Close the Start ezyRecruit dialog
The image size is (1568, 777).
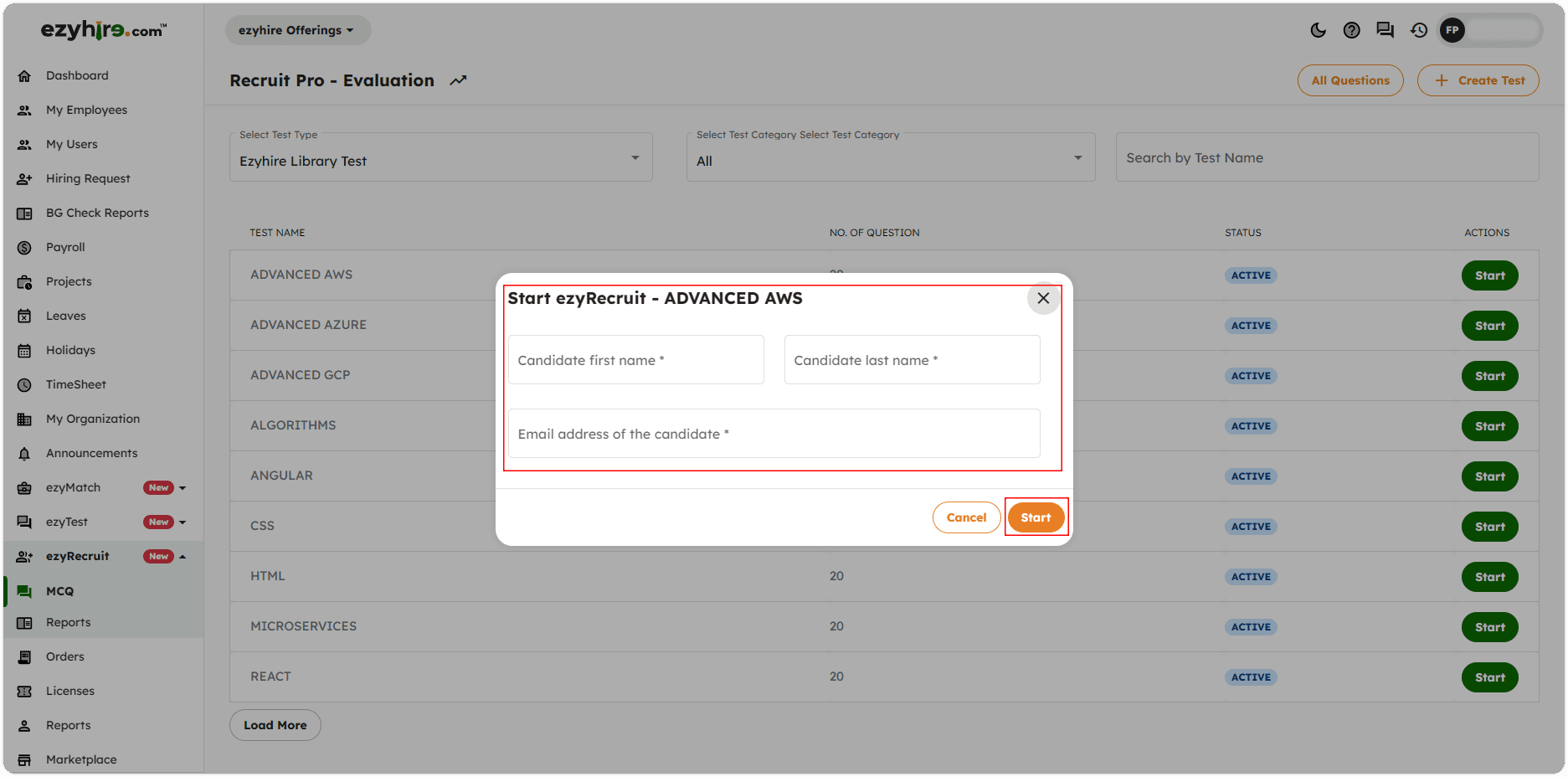(x=1043, y=298)
